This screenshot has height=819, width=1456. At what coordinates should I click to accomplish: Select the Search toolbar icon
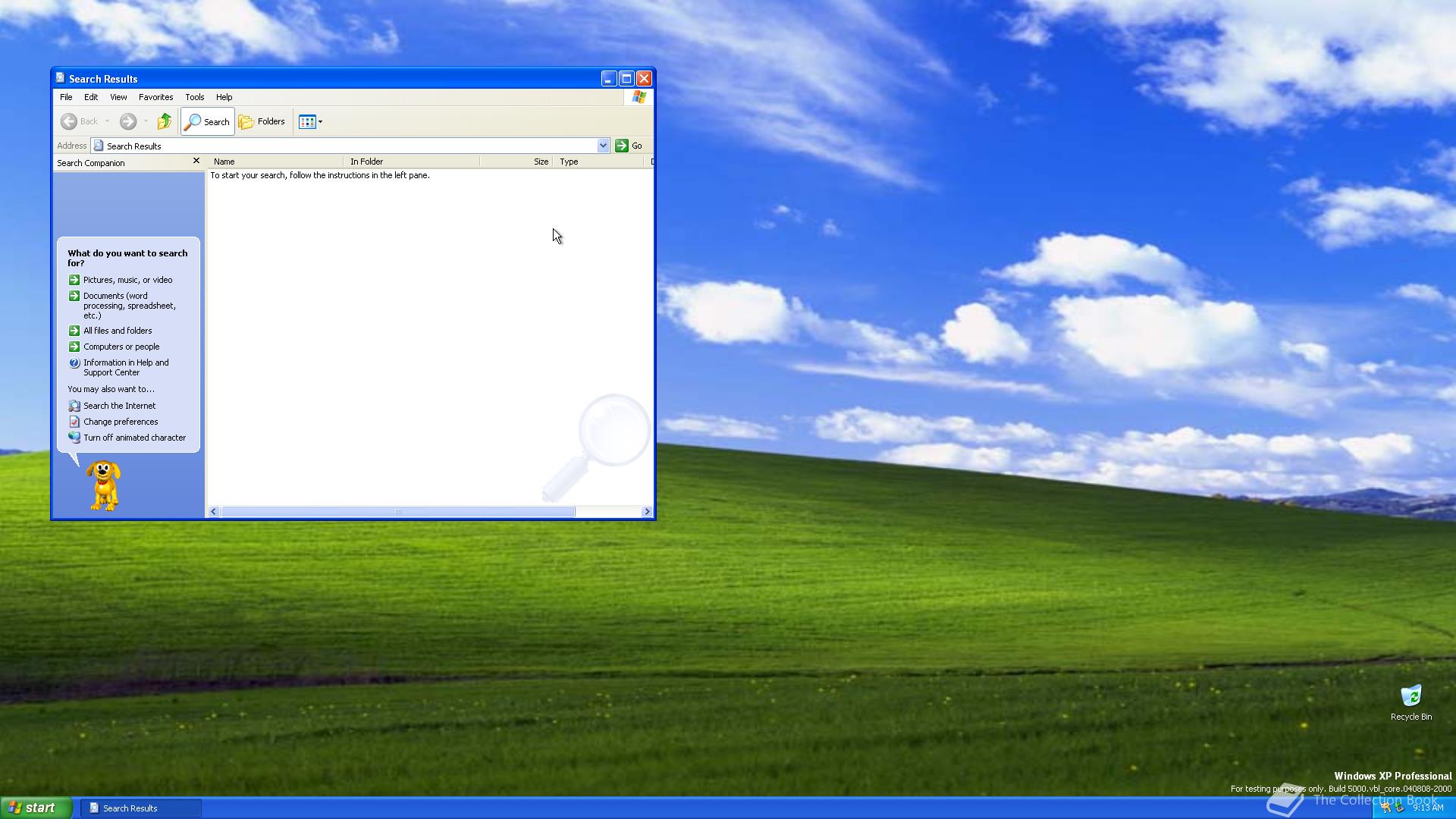(x=206, y=121)
